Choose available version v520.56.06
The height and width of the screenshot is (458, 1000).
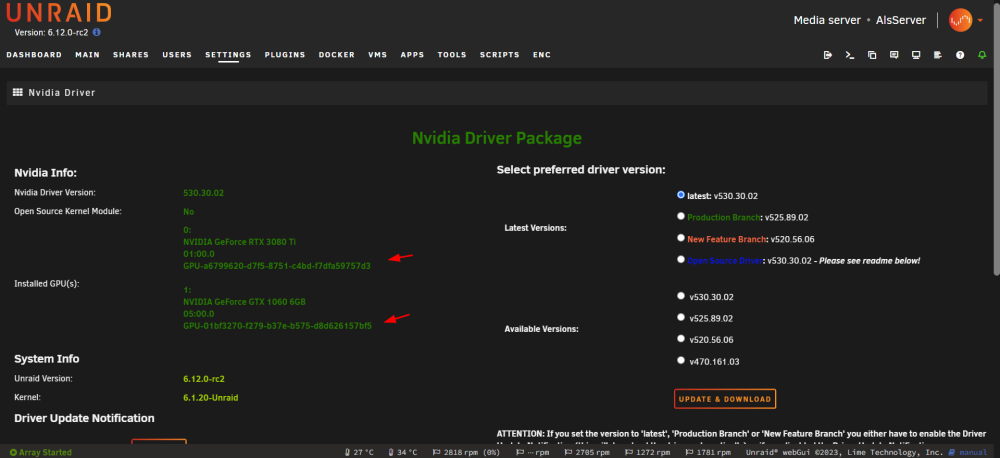point(681,339)
